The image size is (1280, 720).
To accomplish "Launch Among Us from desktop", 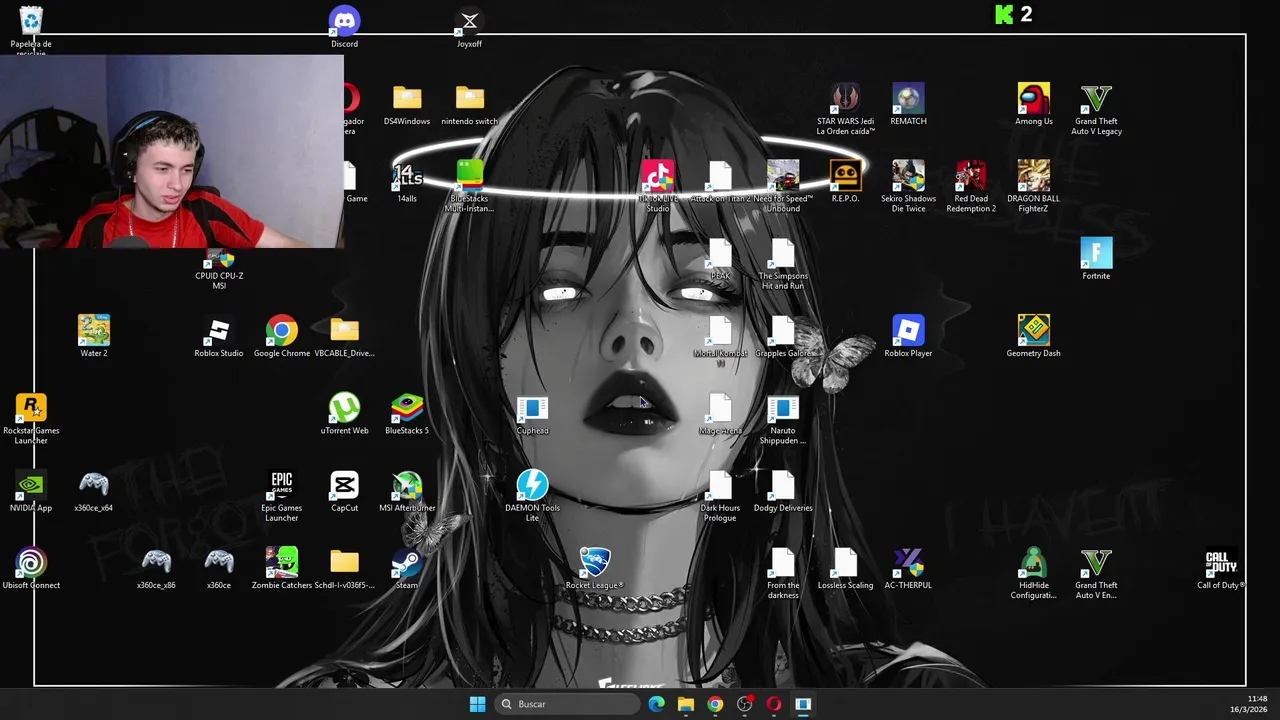I will (x=1033, y=105).
